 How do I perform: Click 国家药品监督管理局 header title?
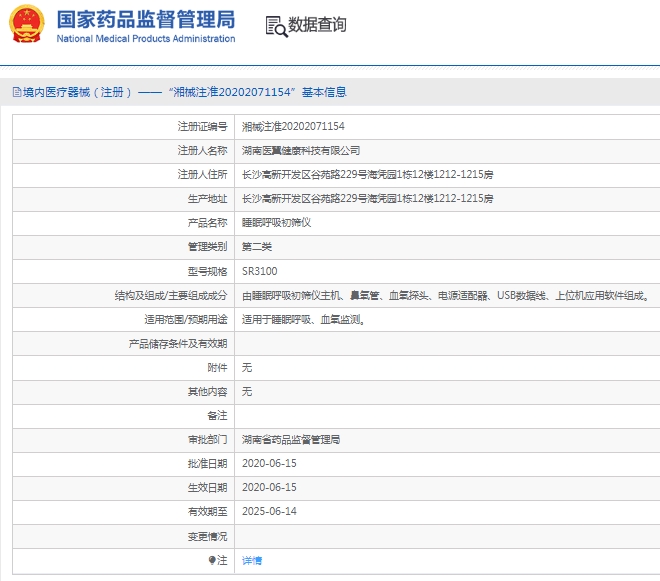pyautogui.click(x=146, y=19)
